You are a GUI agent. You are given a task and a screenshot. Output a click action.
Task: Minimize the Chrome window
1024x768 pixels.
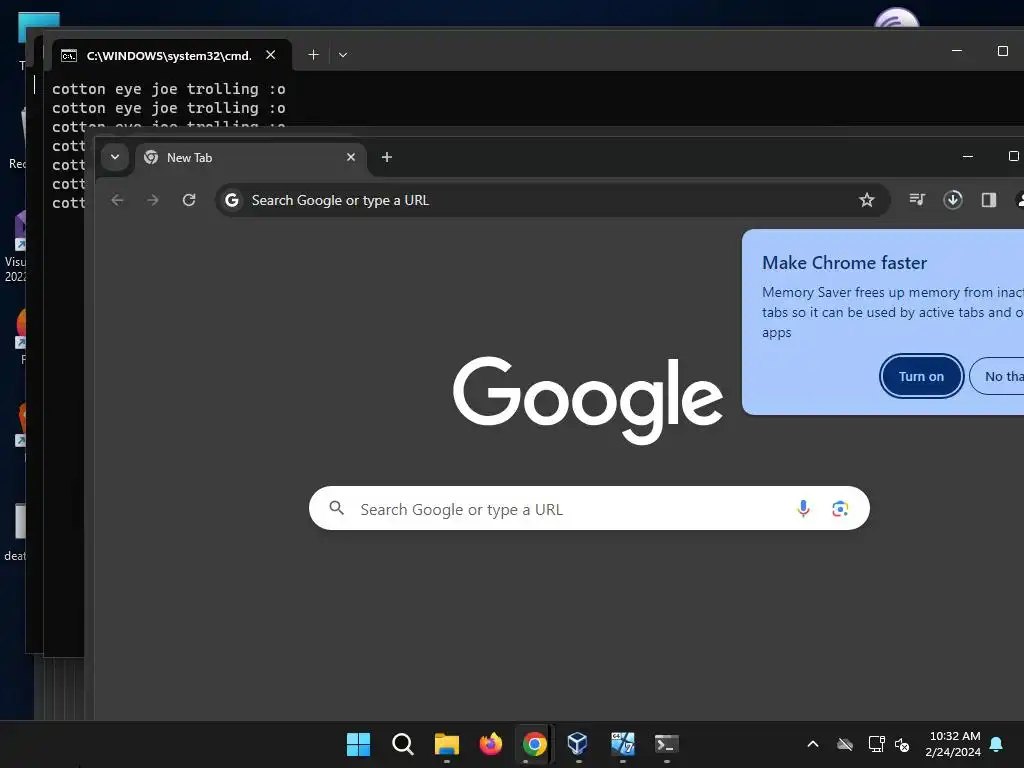click(x=968, y=156)
